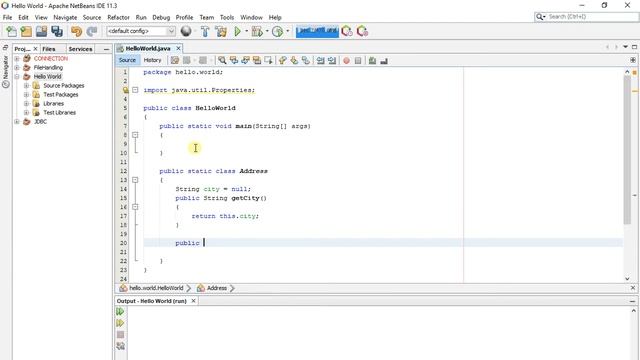Open the Edit menu
Image resolution: width=640 pixels, height=360 pixels.
click(23, 18)
